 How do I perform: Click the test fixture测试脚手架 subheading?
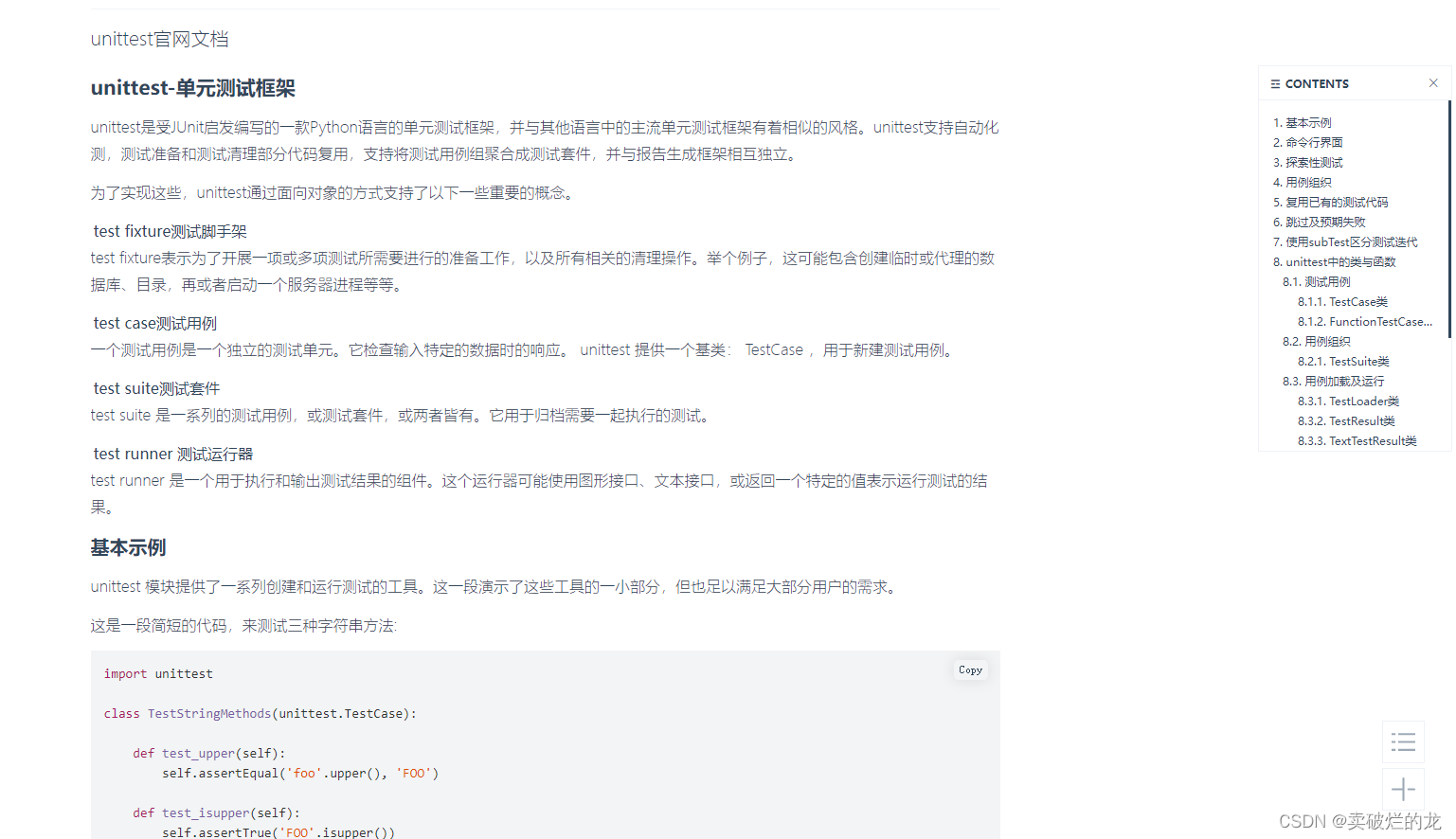click(171, 231)
